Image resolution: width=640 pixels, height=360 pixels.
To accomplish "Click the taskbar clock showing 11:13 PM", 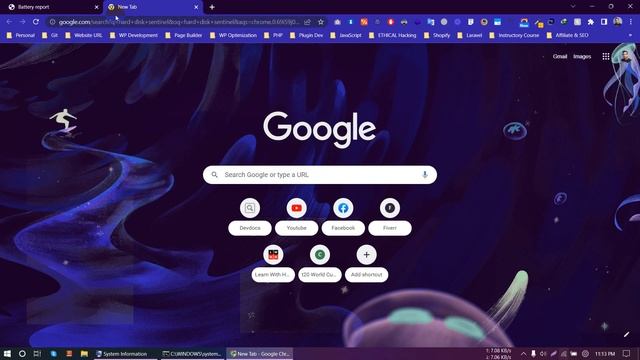I will point(605,353).
